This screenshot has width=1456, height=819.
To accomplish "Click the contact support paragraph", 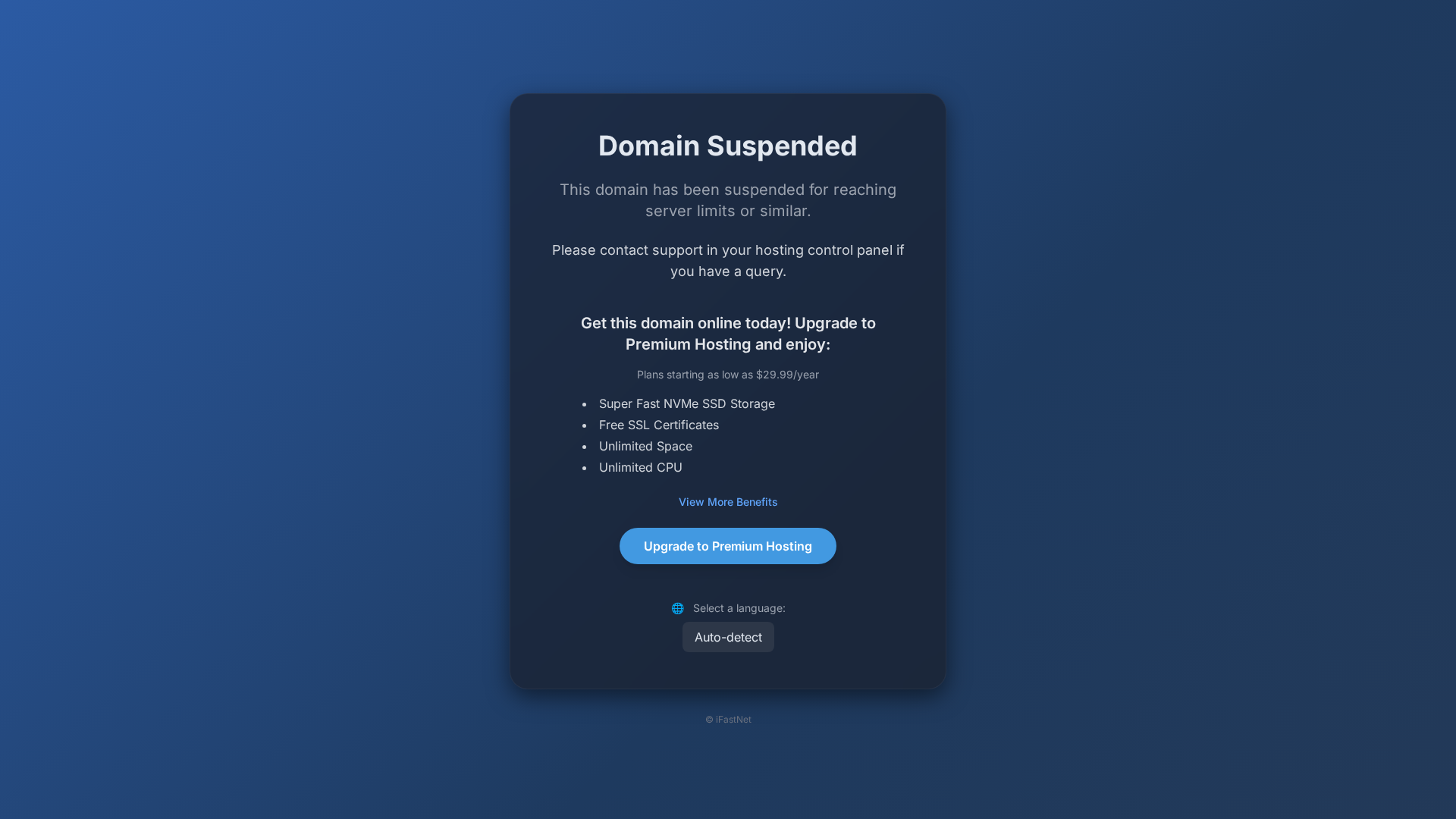I will click(x=728, y=260).
